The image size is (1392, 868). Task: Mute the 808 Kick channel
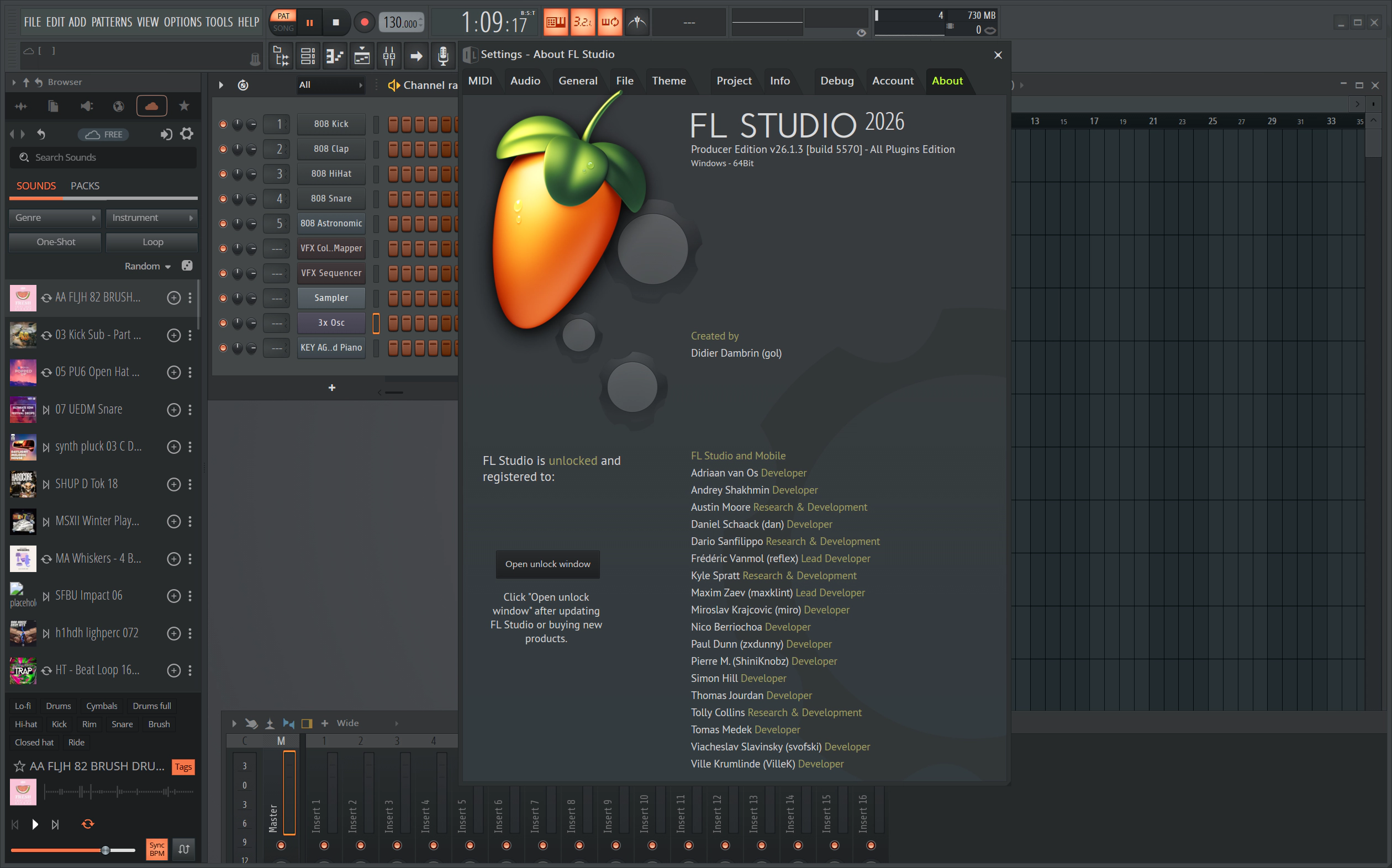coord(223,124)
